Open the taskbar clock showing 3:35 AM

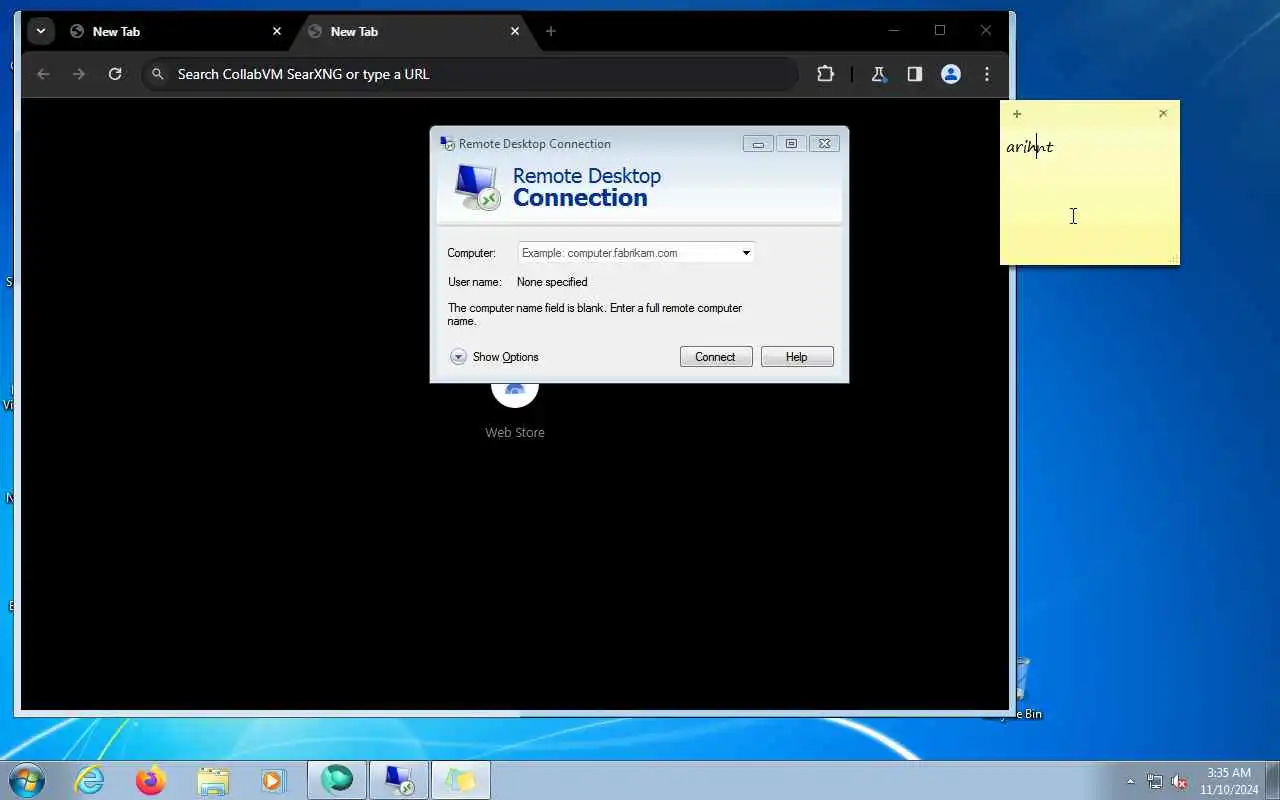pos(1229,781)
